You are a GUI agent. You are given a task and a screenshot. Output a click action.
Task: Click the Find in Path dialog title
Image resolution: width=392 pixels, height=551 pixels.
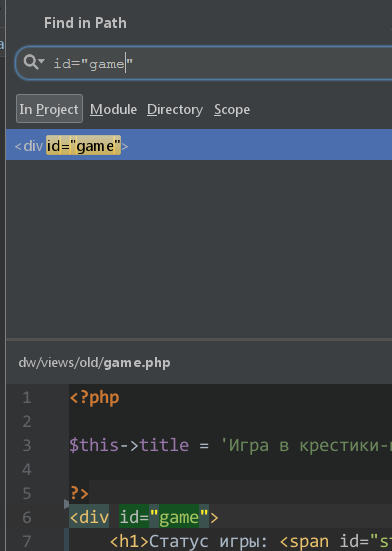click(85, 23)
